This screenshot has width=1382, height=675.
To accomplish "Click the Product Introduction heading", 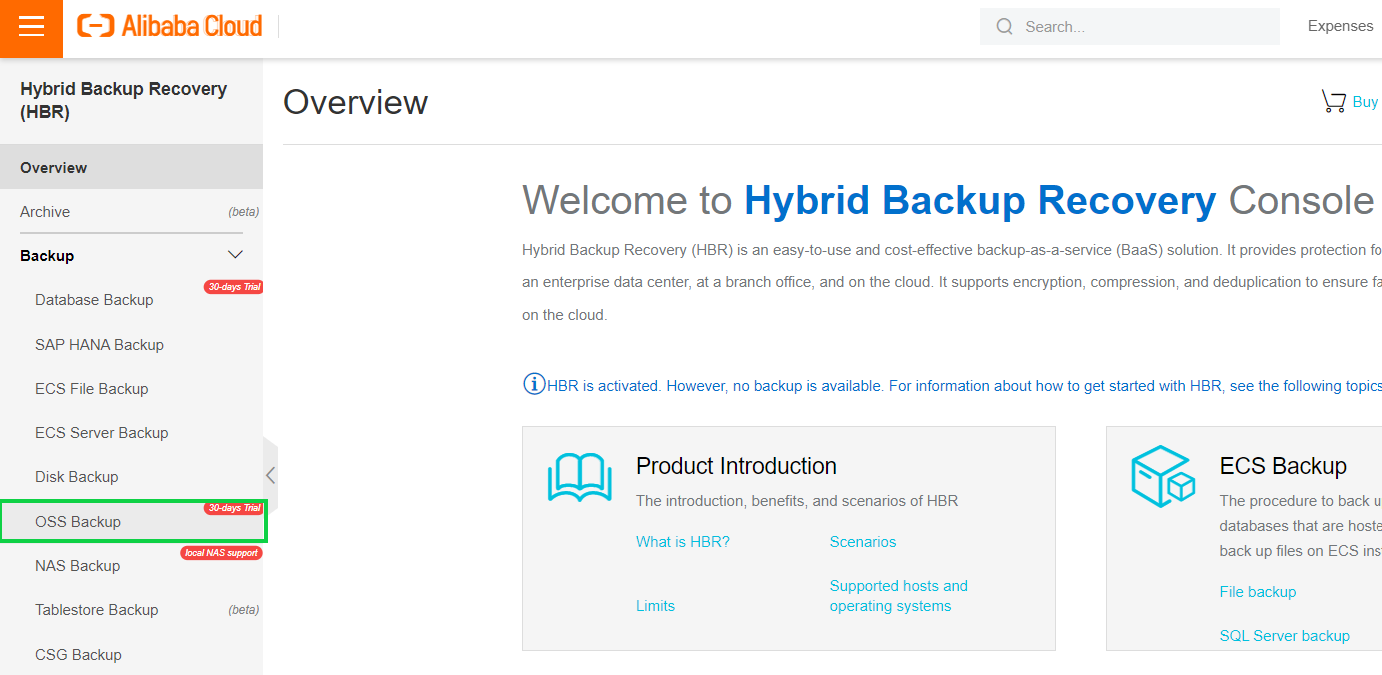I will click(x=736, y=466).
